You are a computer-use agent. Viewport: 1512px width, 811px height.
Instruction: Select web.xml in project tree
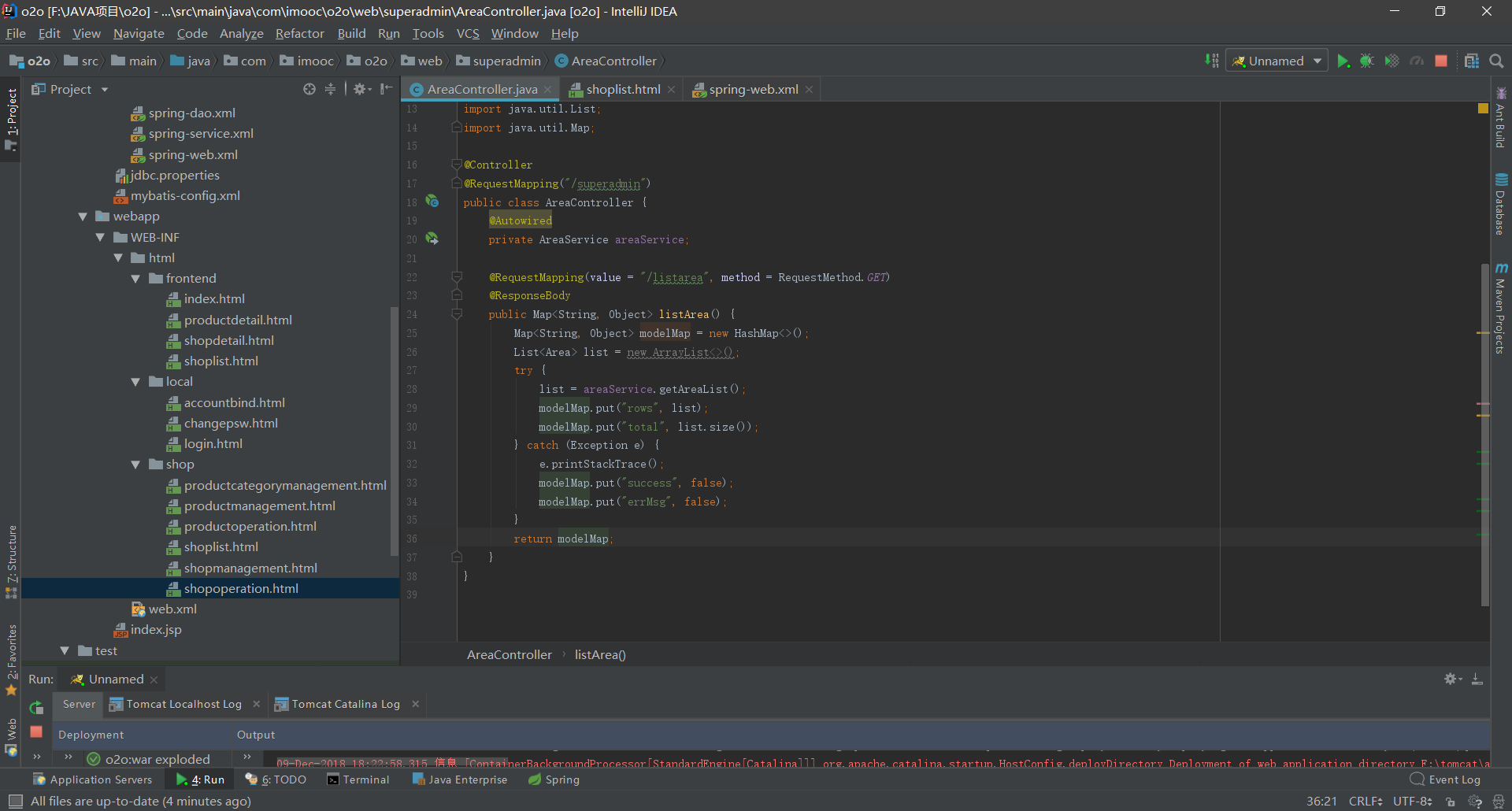[x=172, y=609]
